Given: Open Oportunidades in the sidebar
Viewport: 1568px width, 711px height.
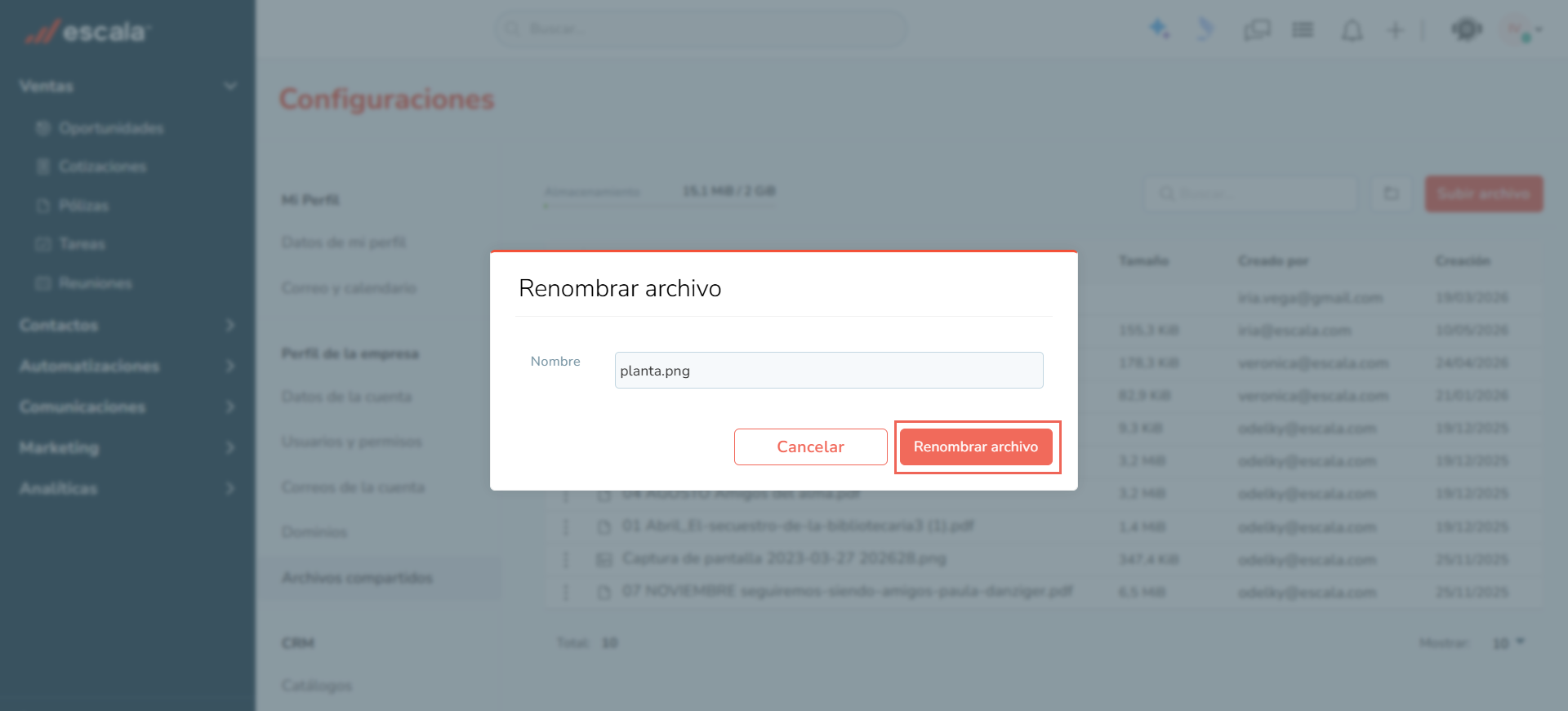Looking at the screenshot, I should coord(111,128).
